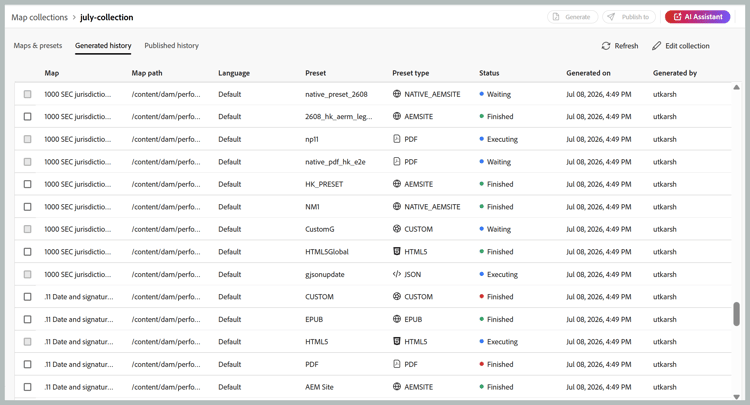
Task: Click gjsonupdate preset cell
Action: (325, 274)
